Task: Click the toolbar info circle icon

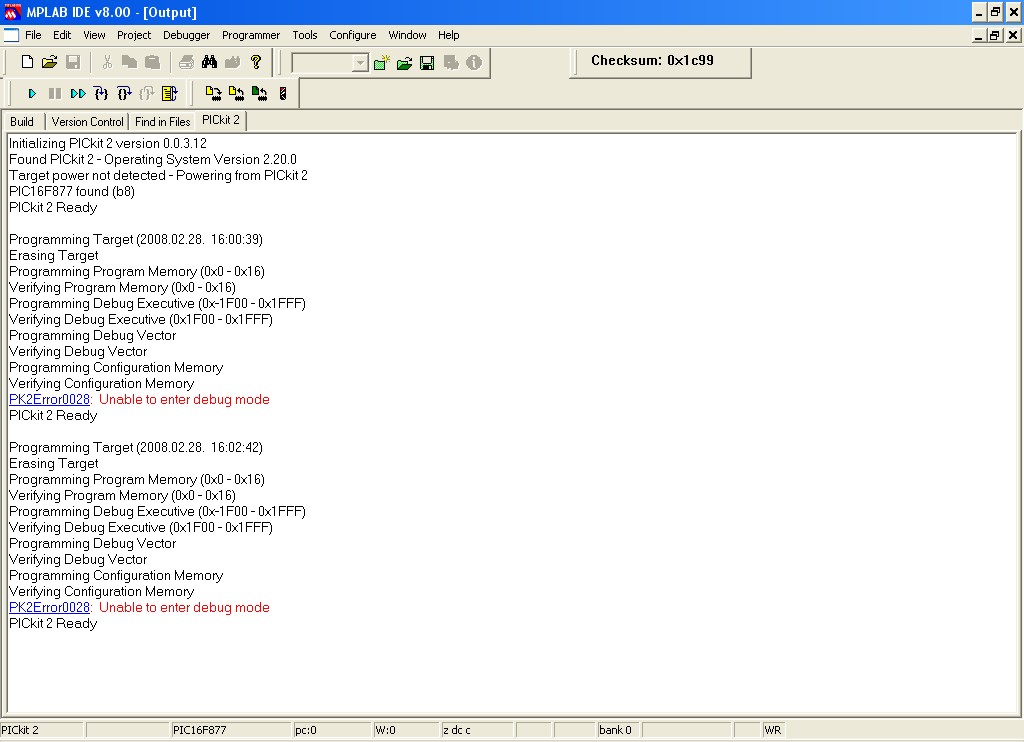Action: [x=474, y=63]
